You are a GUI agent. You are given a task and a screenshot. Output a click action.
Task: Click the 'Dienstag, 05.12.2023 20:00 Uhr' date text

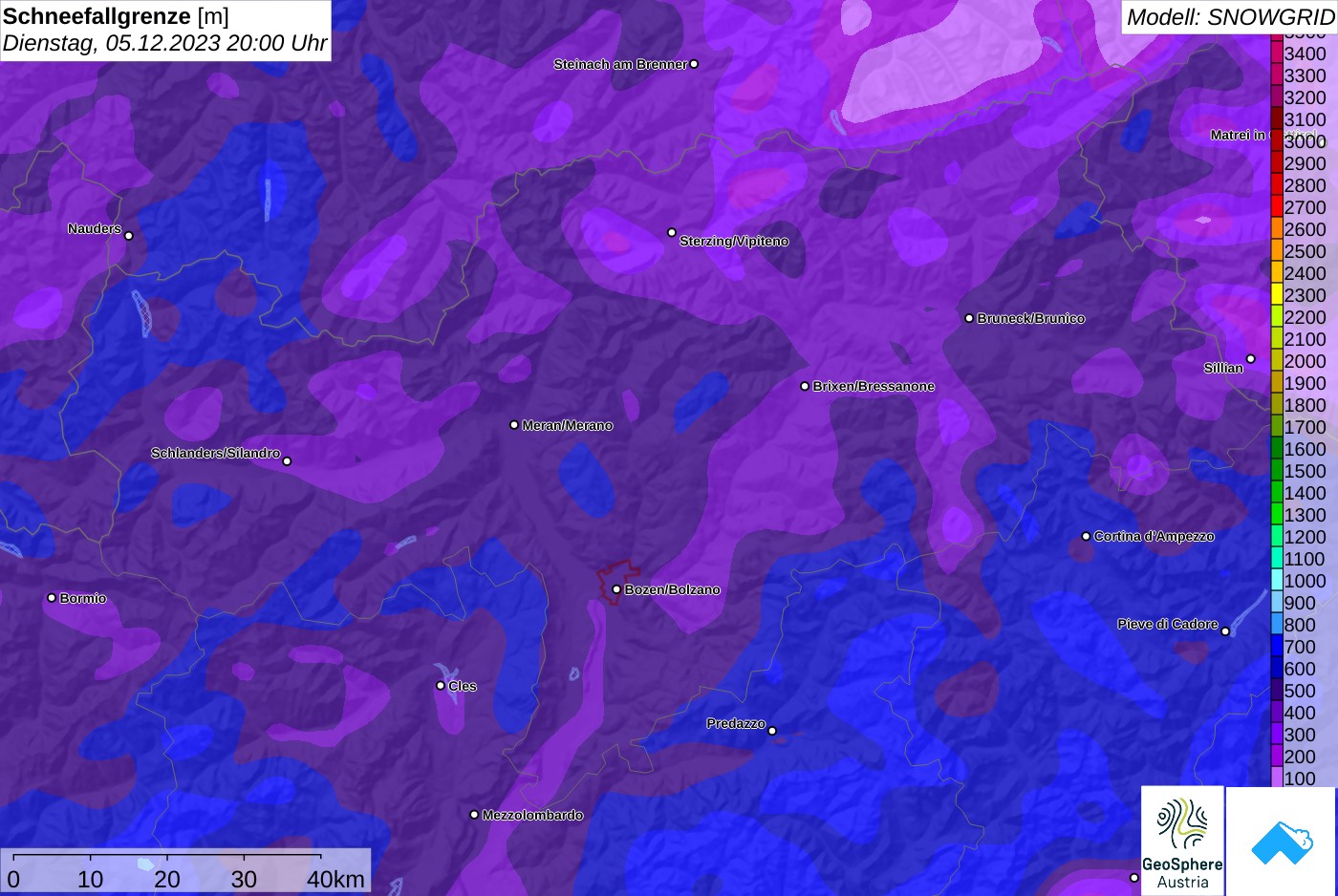click(165, 44)
